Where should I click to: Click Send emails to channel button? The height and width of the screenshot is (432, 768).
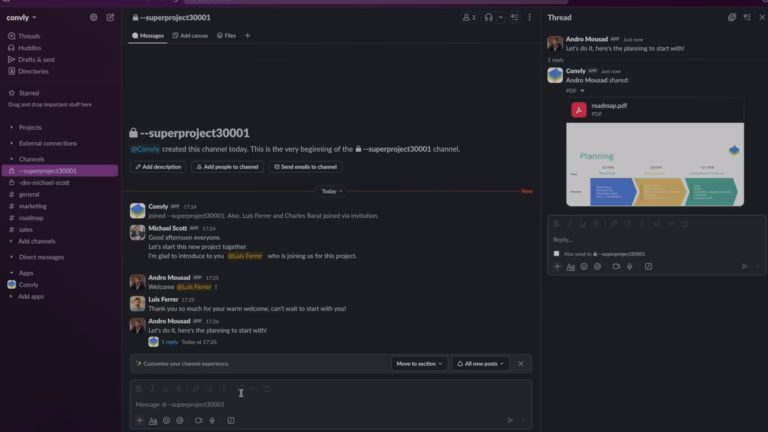coord(305,167)
